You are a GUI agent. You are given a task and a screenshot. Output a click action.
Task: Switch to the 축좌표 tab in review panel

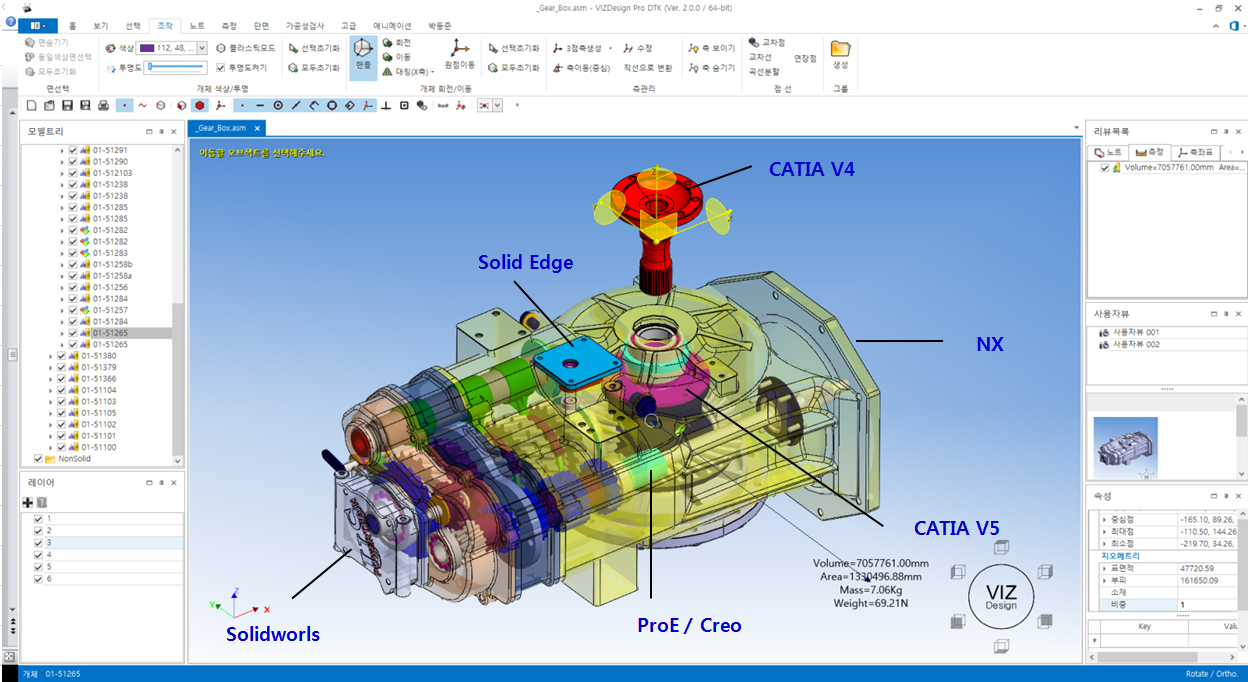click(1196, 152)
